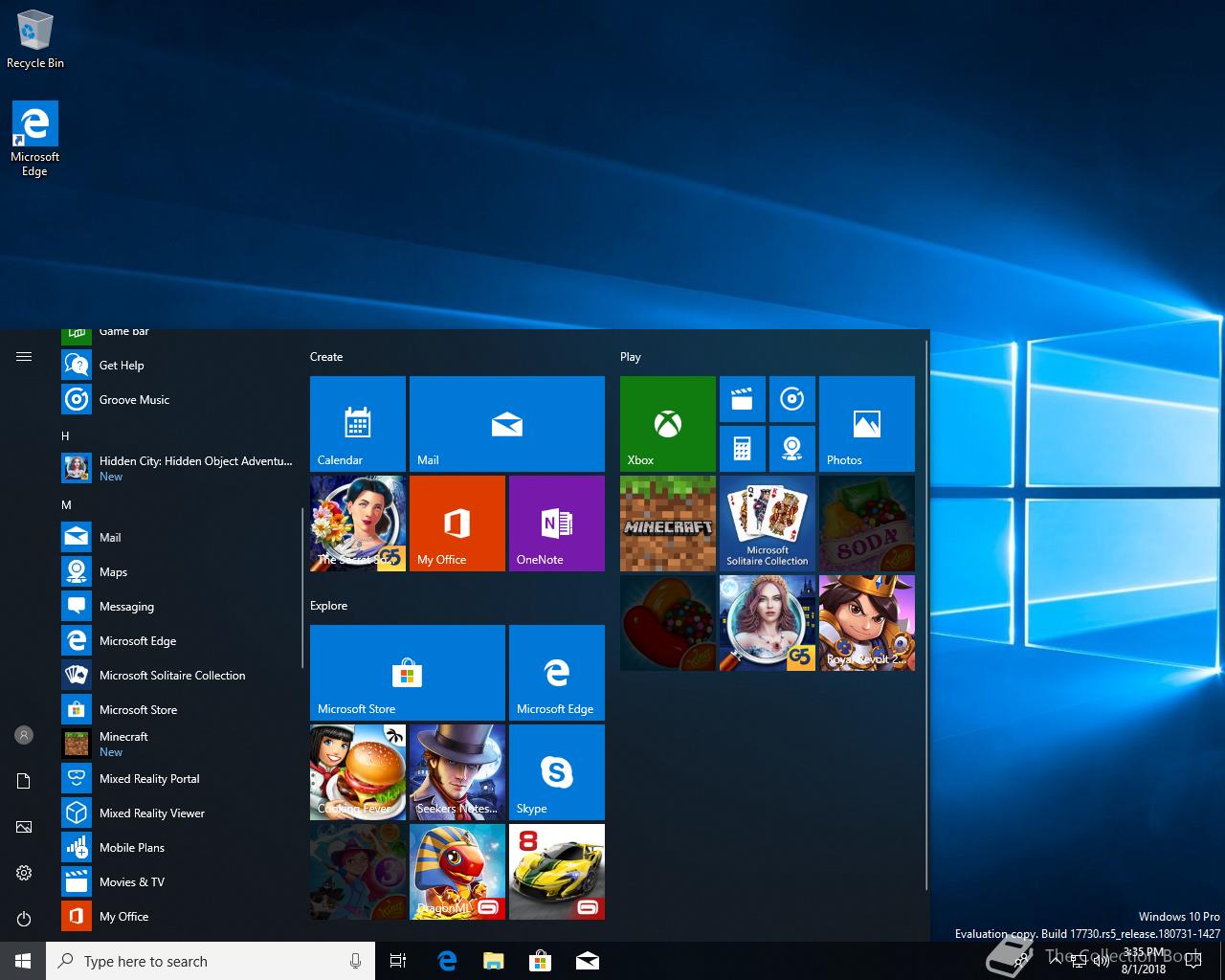The image size is (1225, 980).
Task: Click the Create group heading
Action: click(x=326, y=357)
